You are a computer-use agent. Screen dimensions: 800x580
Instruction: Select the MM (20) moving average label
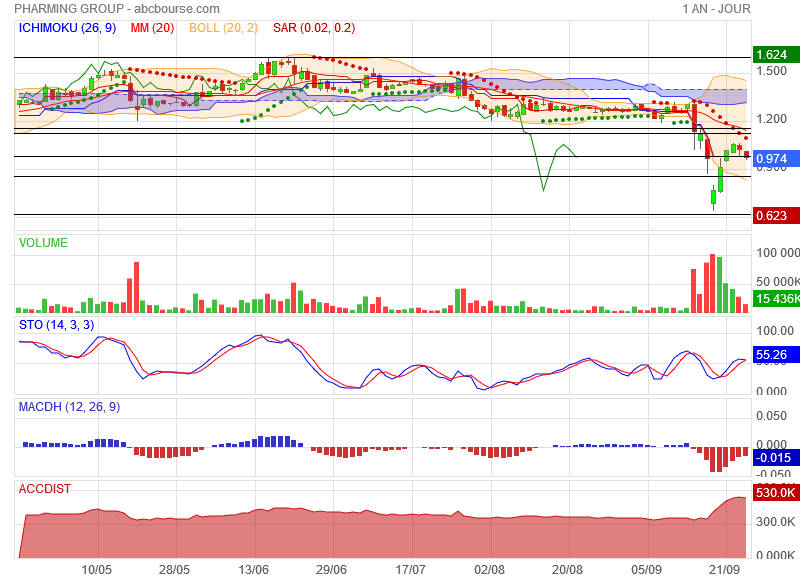(154, 28)
